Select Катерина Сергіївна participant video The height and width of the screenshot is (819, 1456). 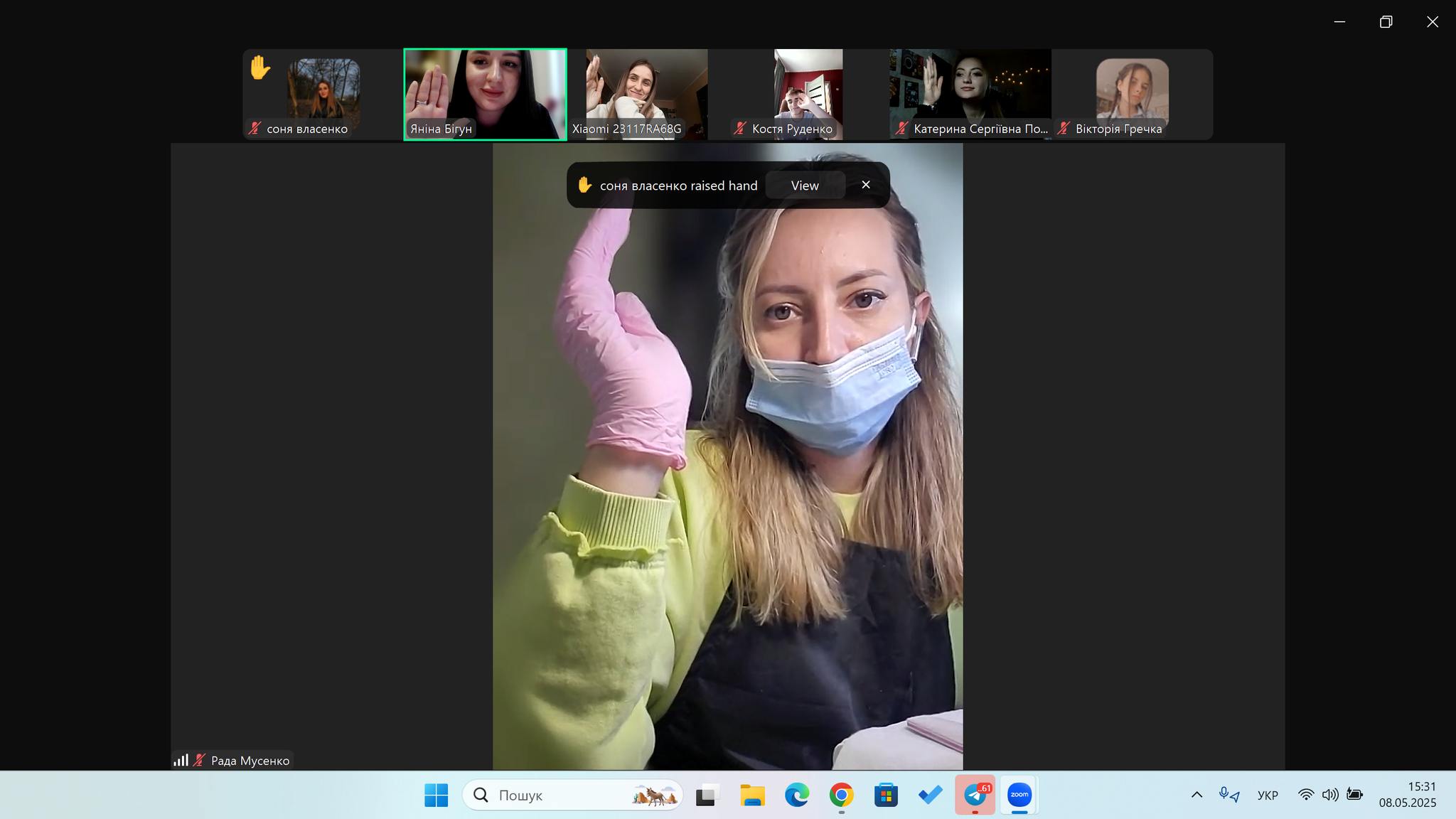[970, 94]
